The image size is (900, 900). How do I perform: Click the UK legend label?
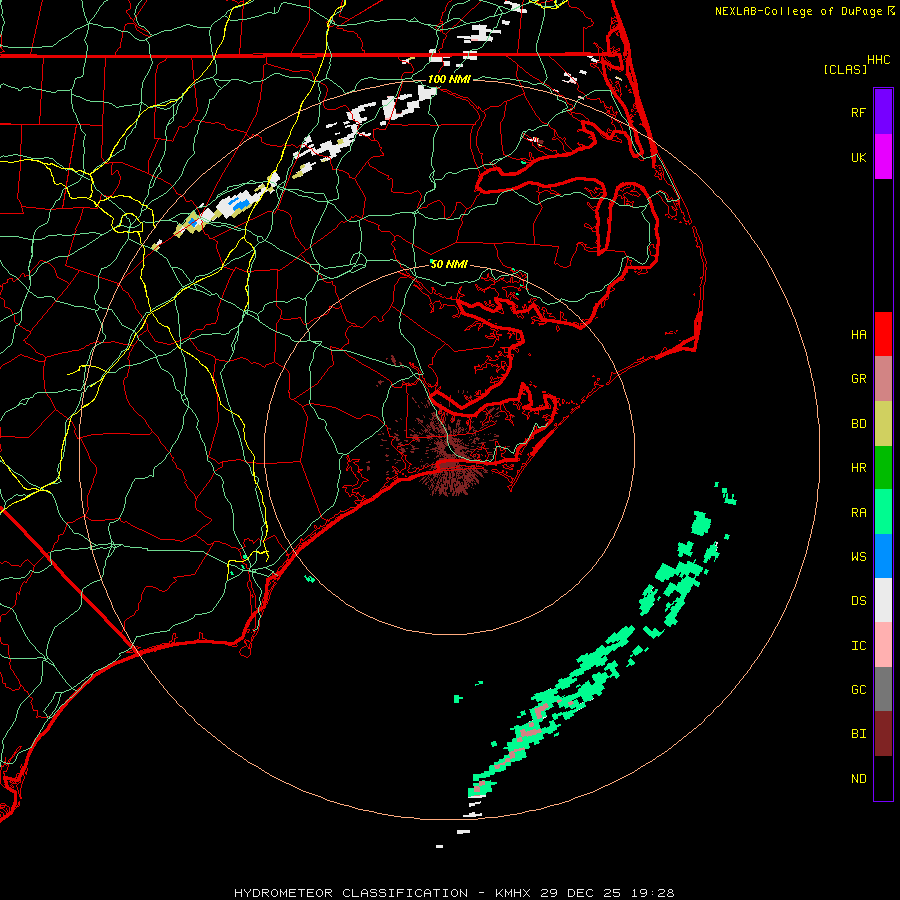click(x=858, y=157)
